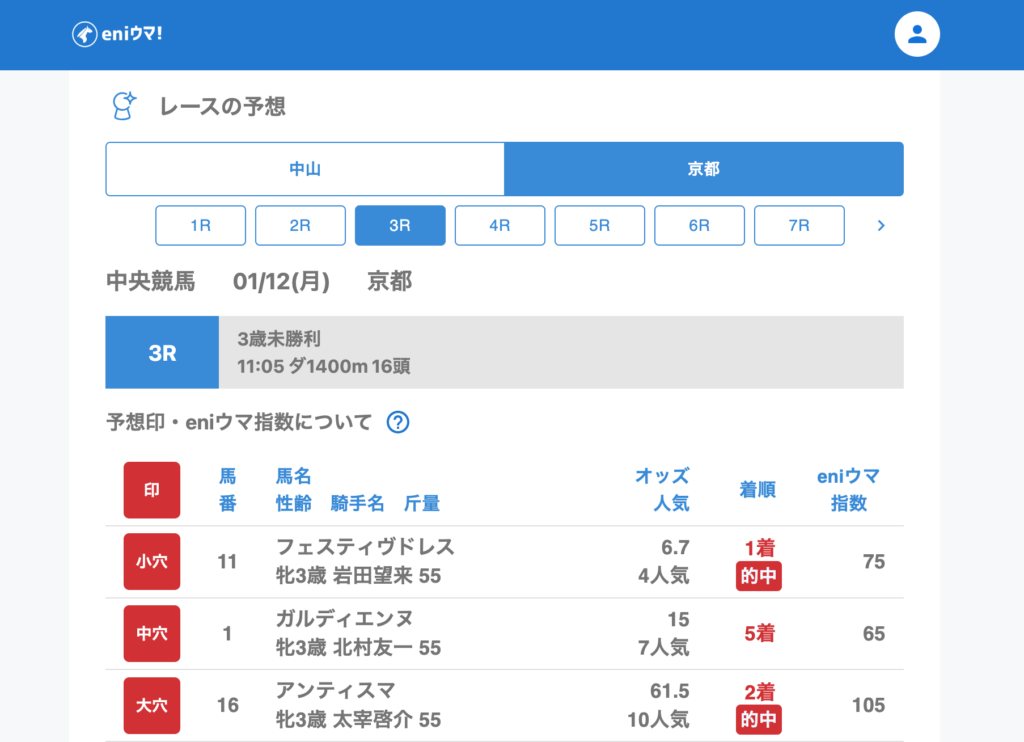This screenshot has width=1024, height=742.
Task: Click the eniウマ! logo
Action: (117, 34)
